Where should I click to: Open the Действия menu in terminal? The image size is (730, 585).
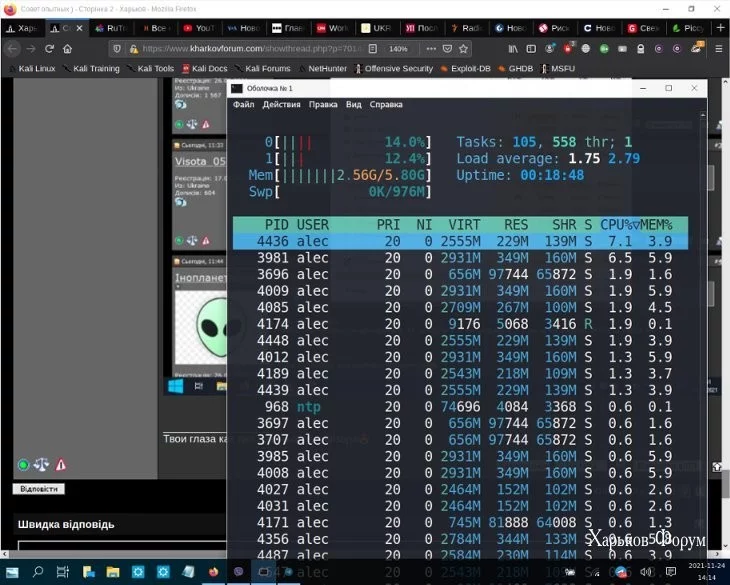tap(281, 104)
